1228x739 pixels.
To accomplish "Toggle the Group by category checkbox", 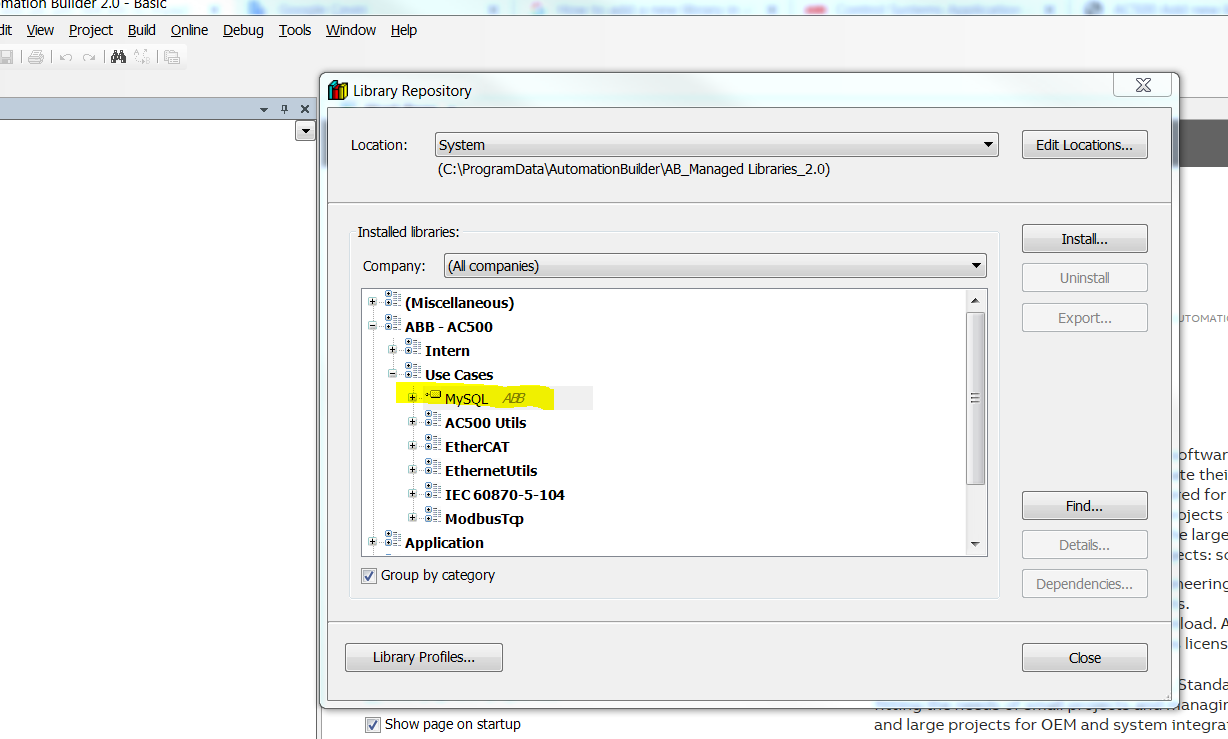I will pyautogui.click(x=370, y=576).
